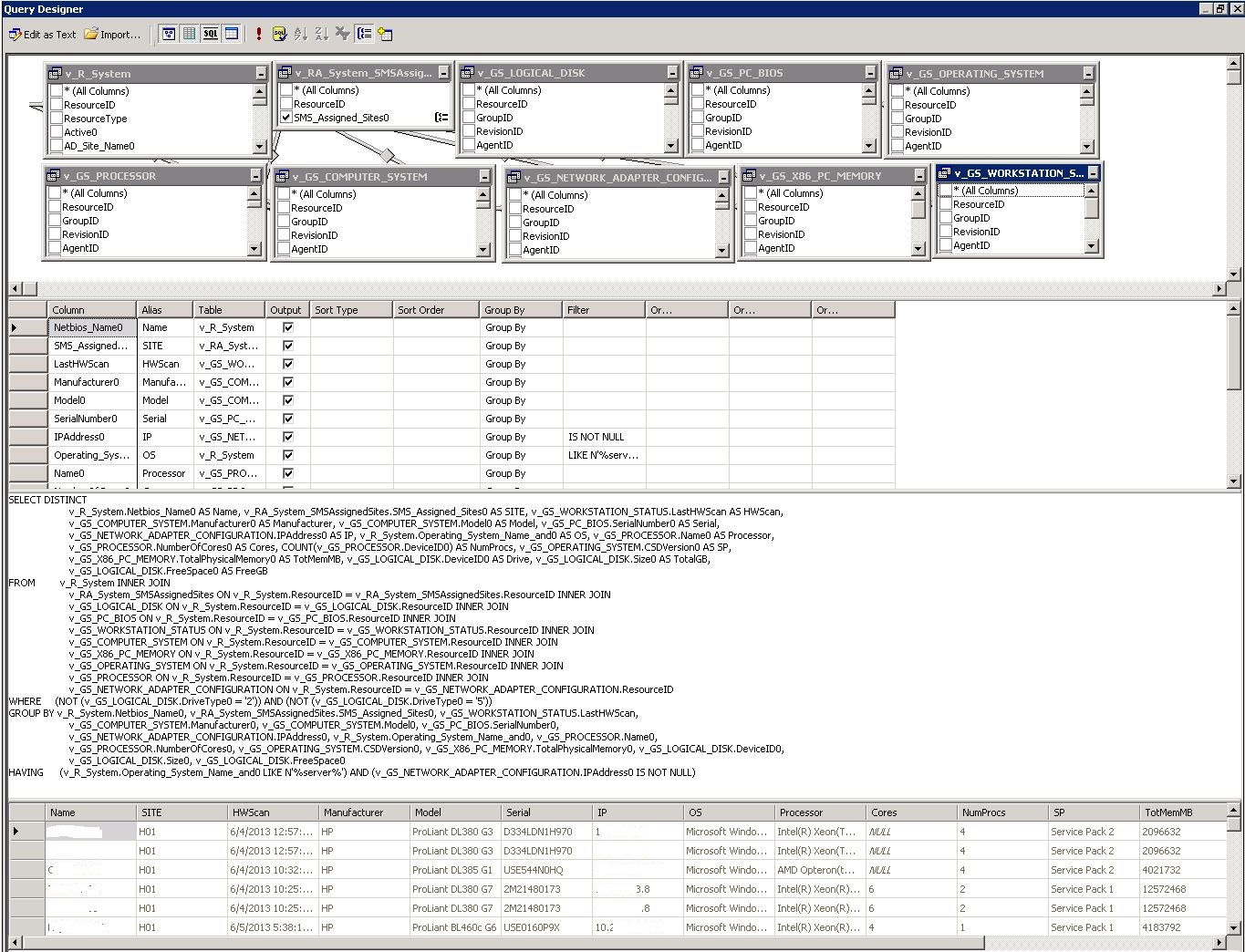The image size is (1245, 952).
Task: Click the HWScan results column header
Action: pos(273,812)
